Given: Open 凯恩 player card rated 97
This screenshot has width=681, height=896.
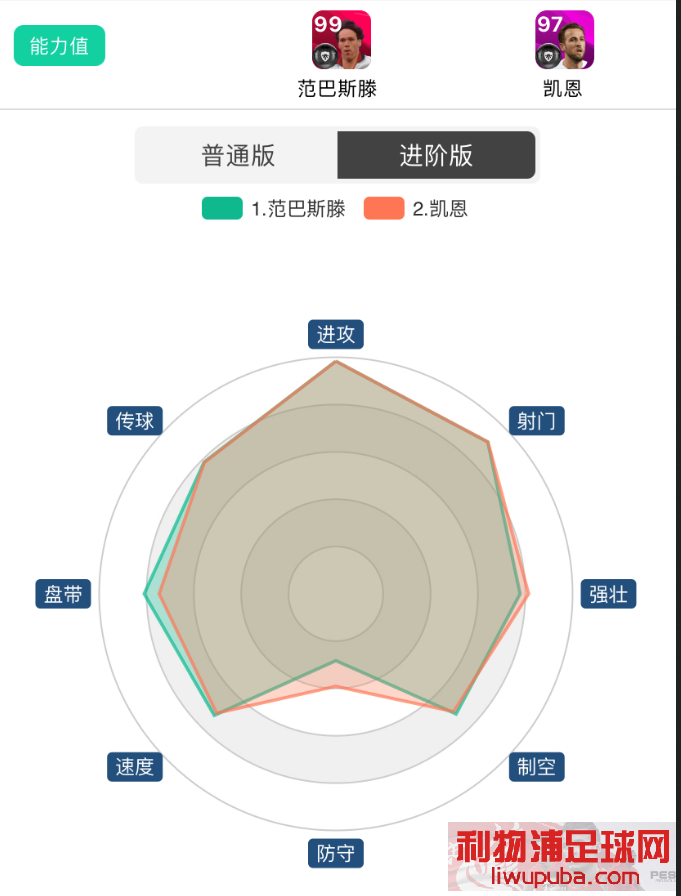Looking at the screenshot, I should pyautogui.click(x=564, y=40).
